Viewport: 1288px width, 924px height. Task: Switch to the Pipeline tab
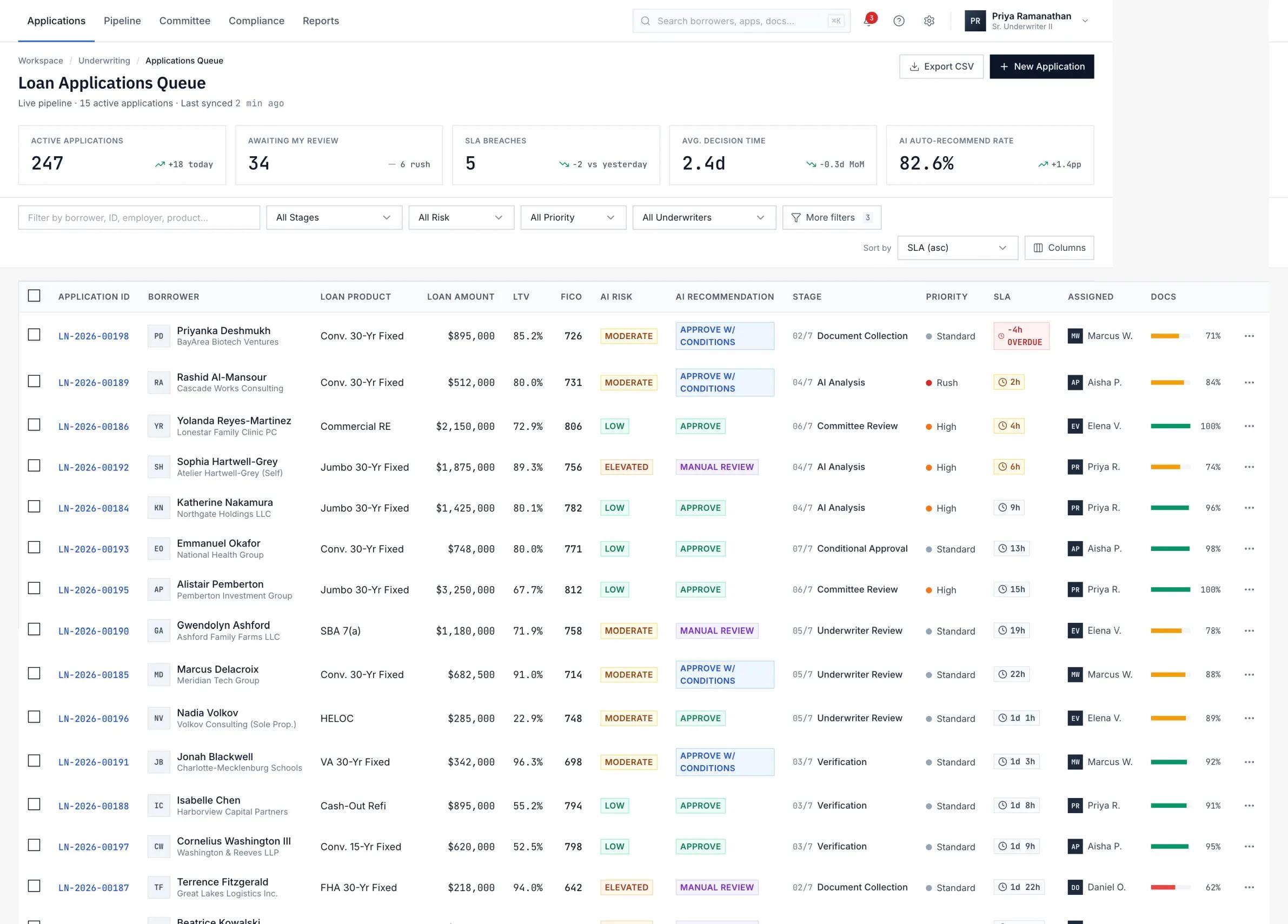tap(122, 21)
